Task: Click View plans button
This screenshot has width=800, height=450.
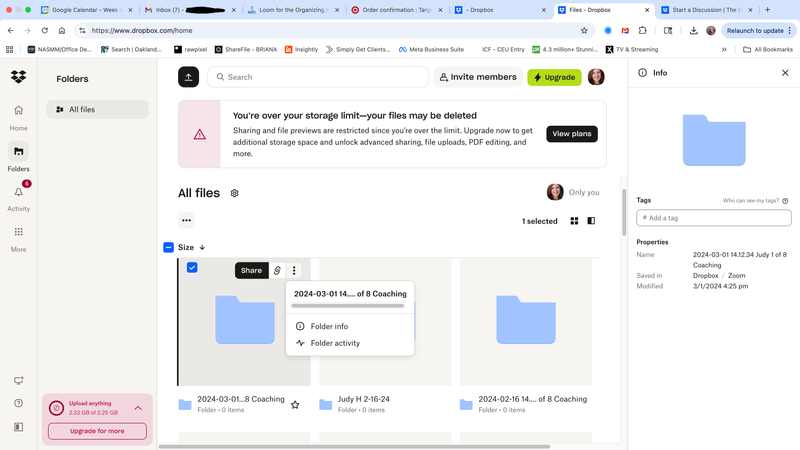Action: click(x=572, y=134)
